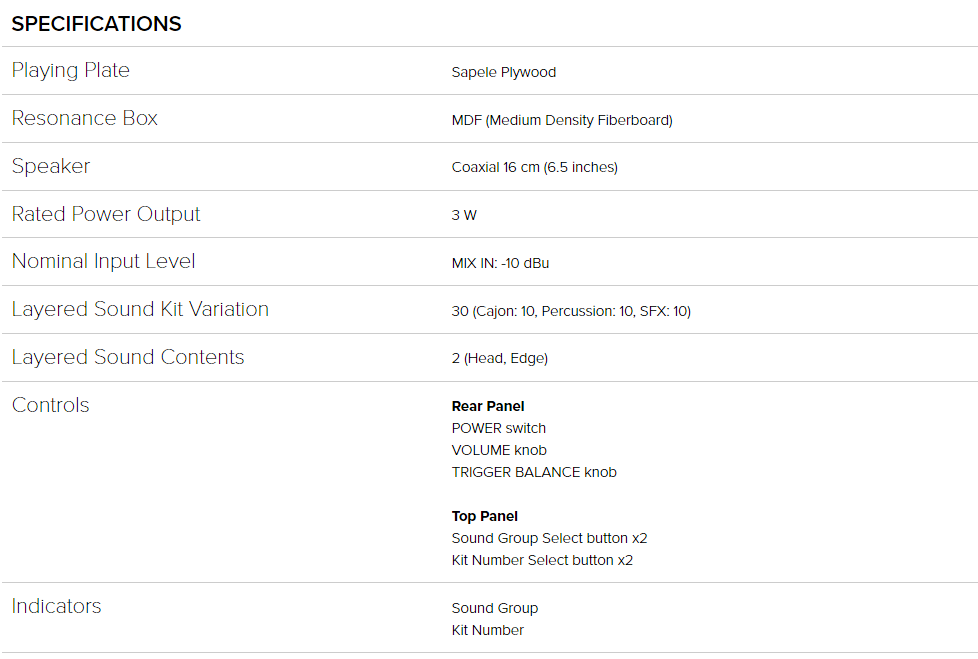
Task: Click the 3 W power value
Action: click(x=463, y=215)
